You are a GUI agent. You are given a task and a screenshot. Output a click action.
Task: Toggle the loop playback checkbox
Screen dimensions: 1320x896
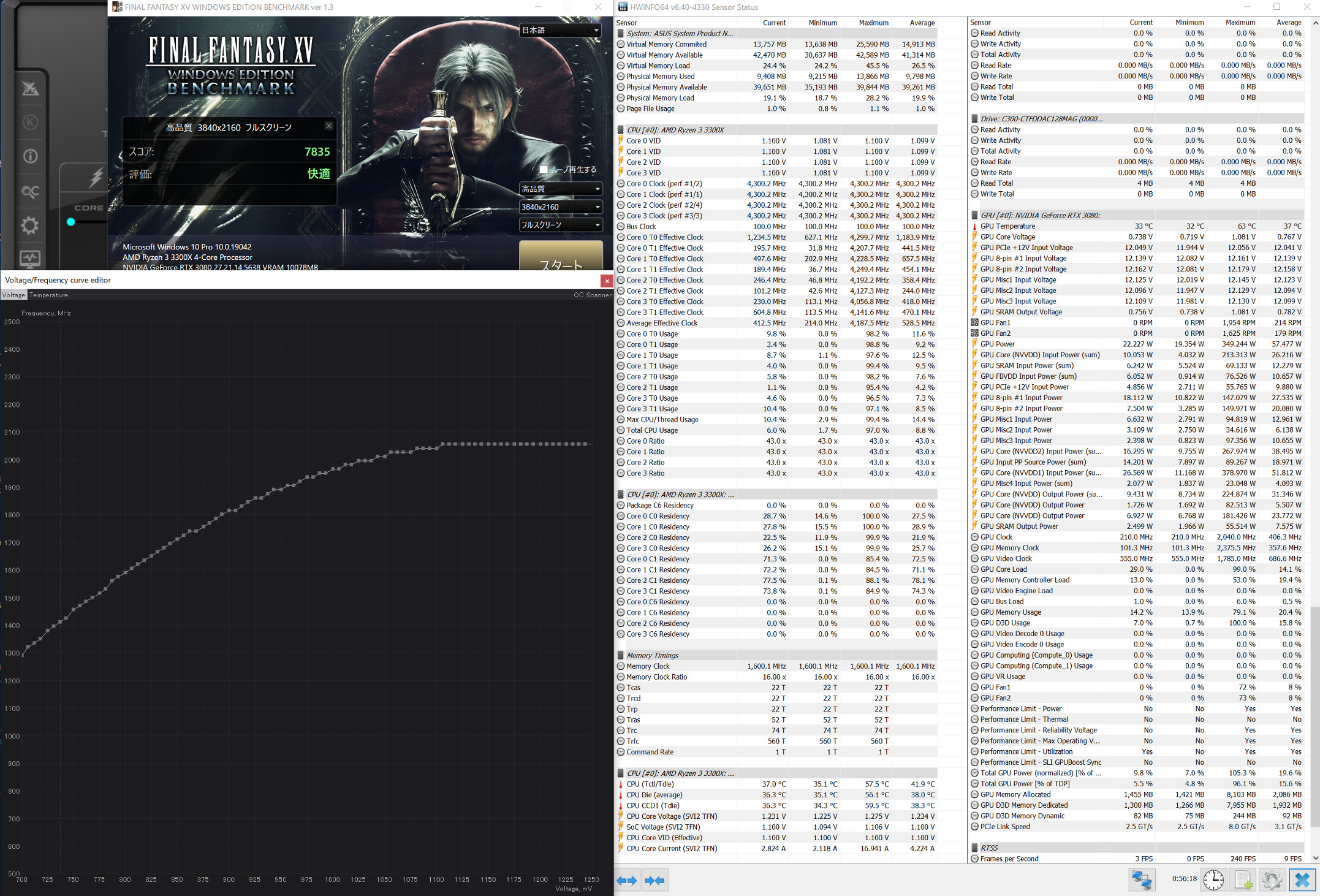point(544,170)
